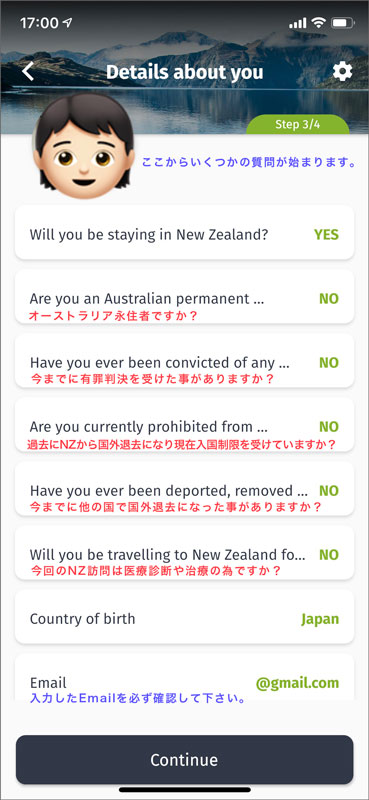Toggle NO on Australian permanent resident question

tap(329, 298)
